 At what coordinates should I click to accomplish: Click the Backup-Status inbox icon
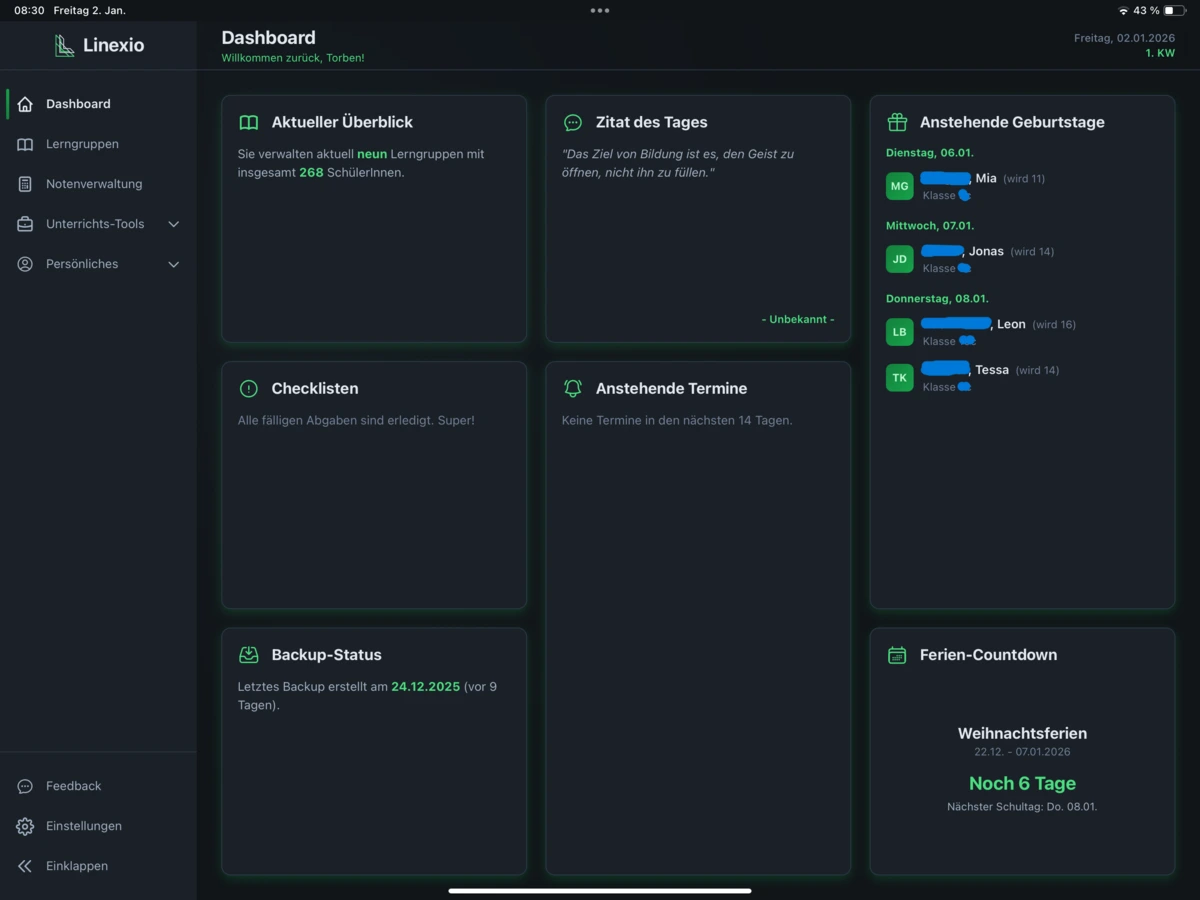(x=249, y=655)
